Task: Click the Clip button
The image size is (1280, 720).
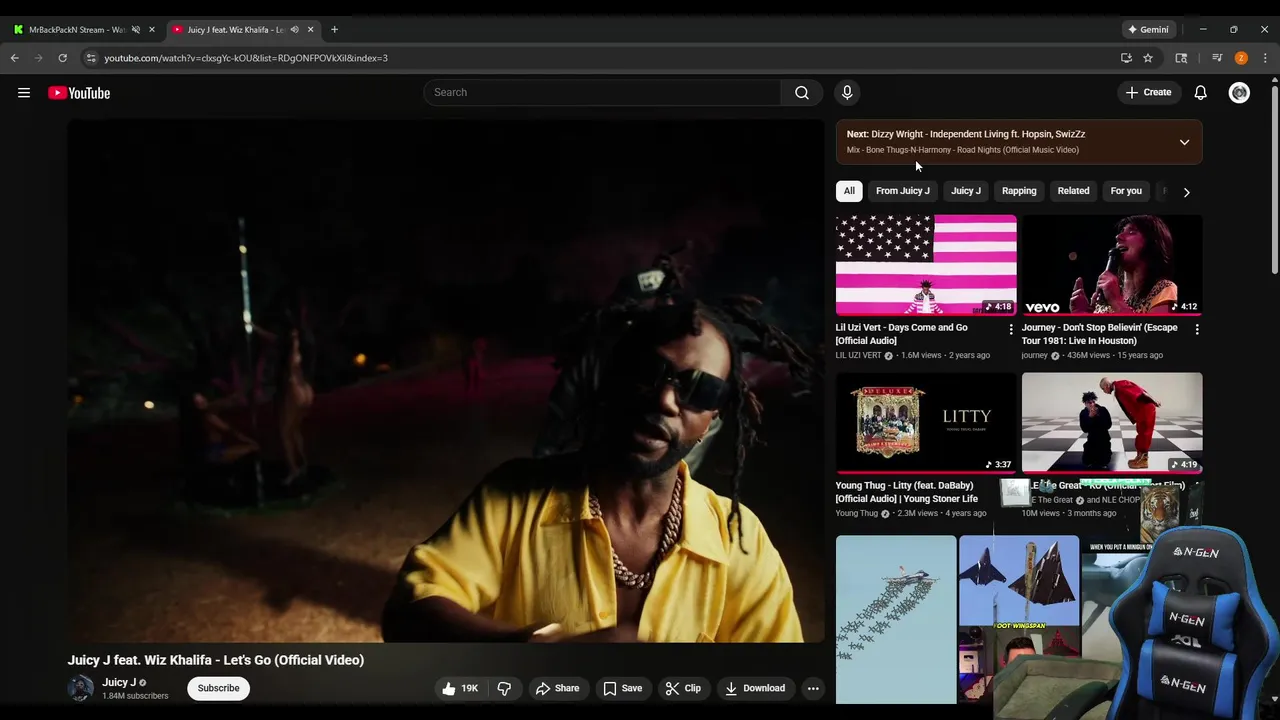Action: (x=683, y=688)
